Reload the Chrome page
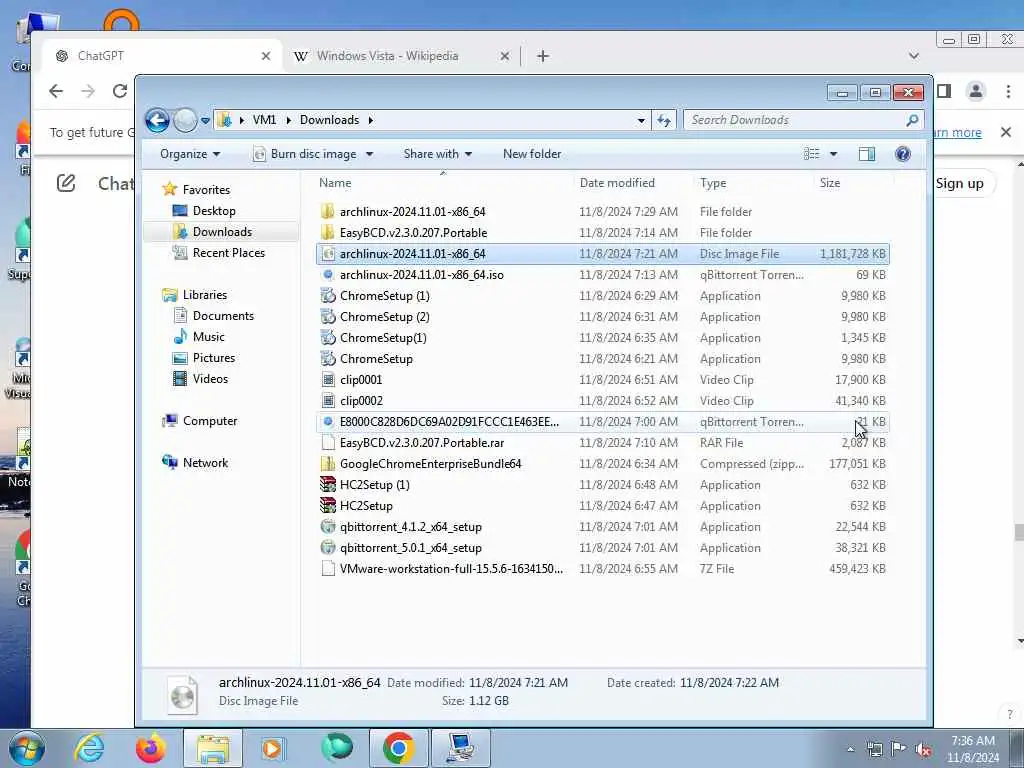The height and width of the screenshot is (768, 1024). point(120,91)
